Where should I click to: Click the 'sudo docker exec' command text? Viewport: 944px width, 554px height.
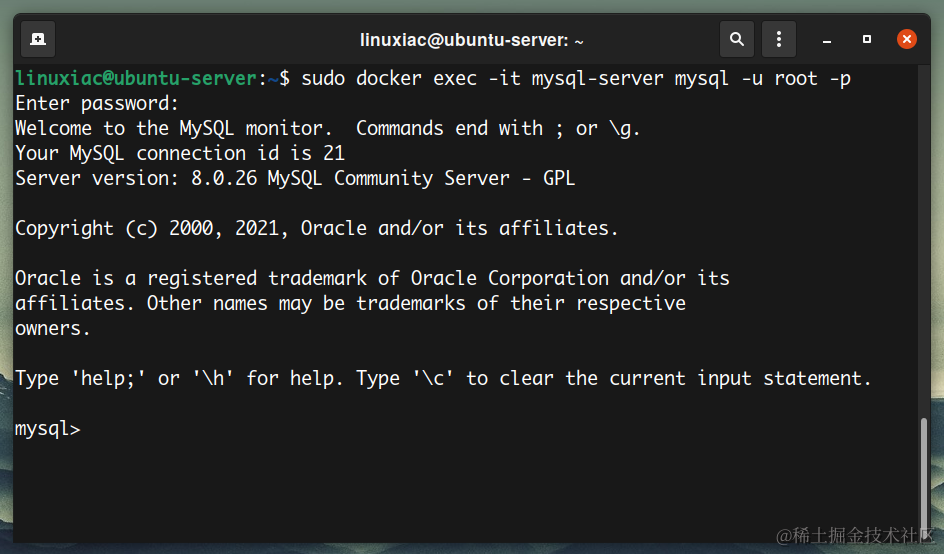(576, 79)
